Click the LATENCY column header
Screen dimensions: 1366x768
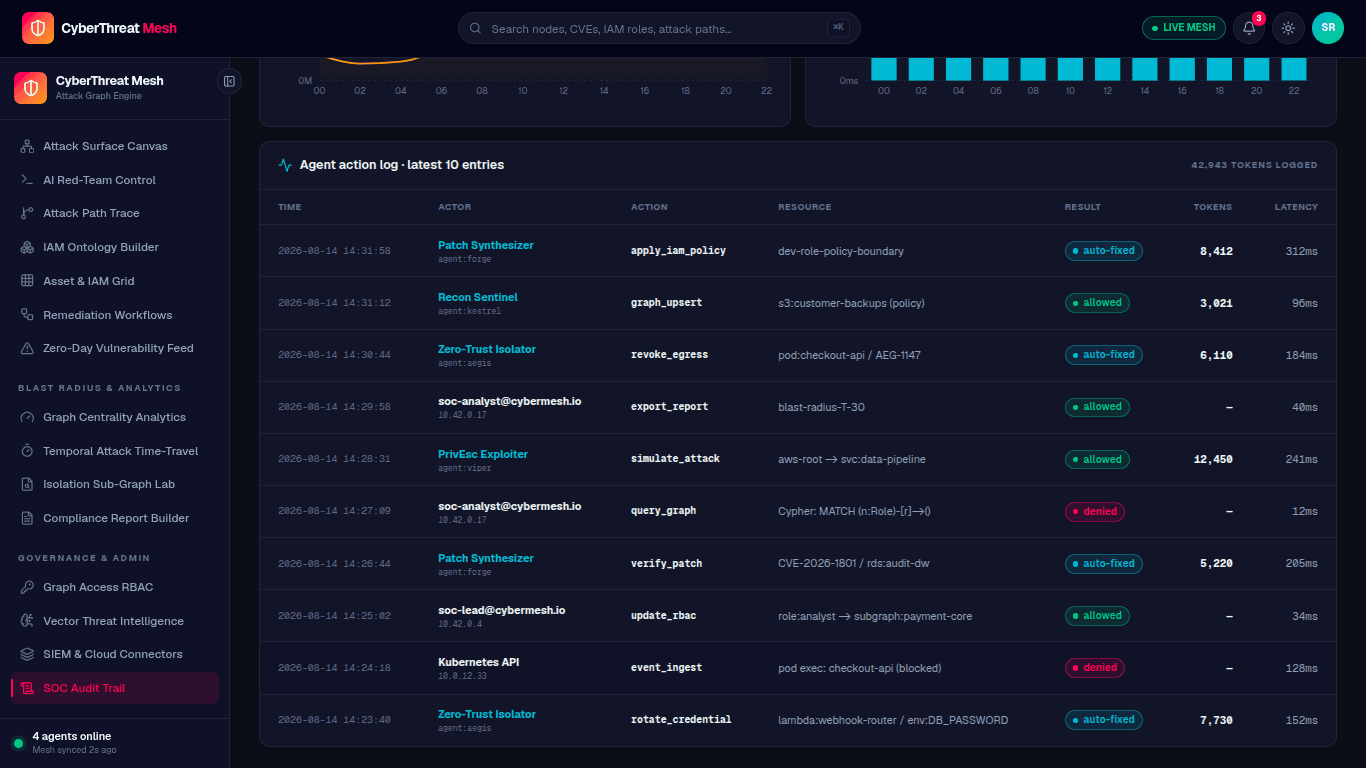(x=1296, y=207)
